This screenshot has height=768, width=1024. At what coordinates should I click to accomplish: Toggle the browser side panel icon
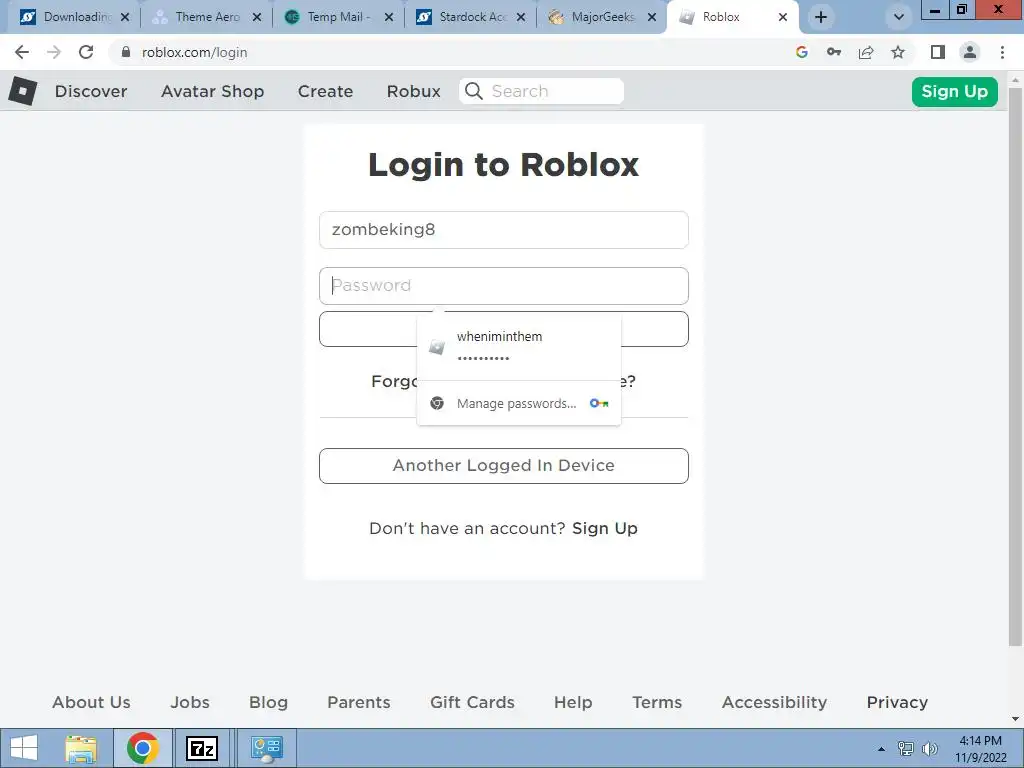point(938,52)
